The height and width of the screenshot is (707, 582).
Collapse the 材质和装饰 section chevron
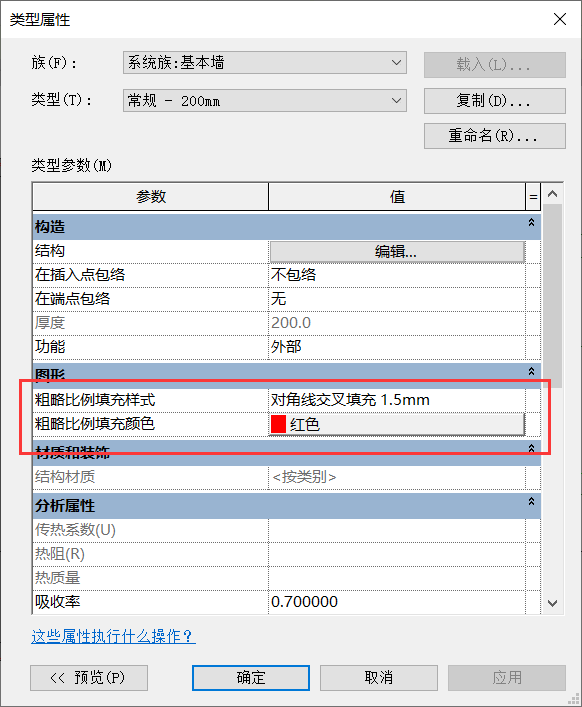[532, 448]
